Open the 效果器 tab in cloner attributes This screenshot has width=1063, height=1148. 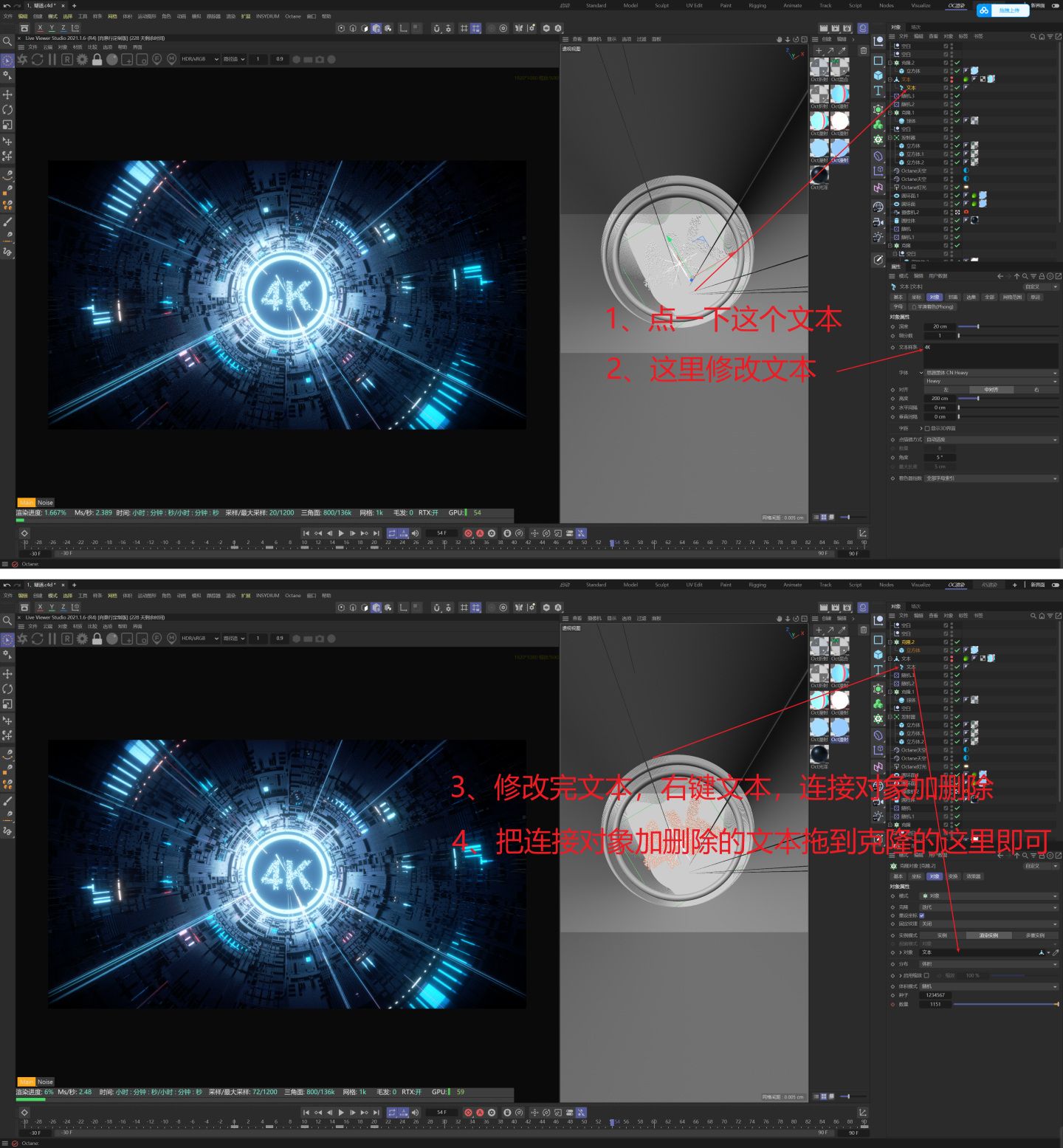[974, 876]
